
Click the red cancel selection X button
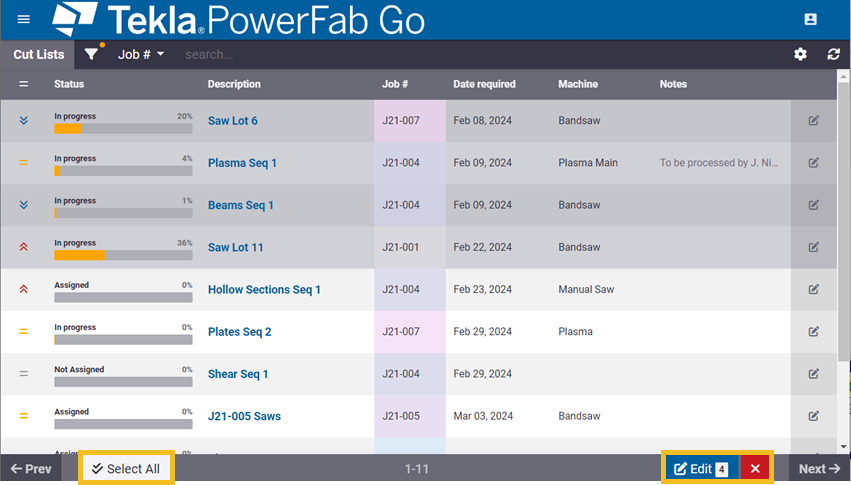(755, 469)
